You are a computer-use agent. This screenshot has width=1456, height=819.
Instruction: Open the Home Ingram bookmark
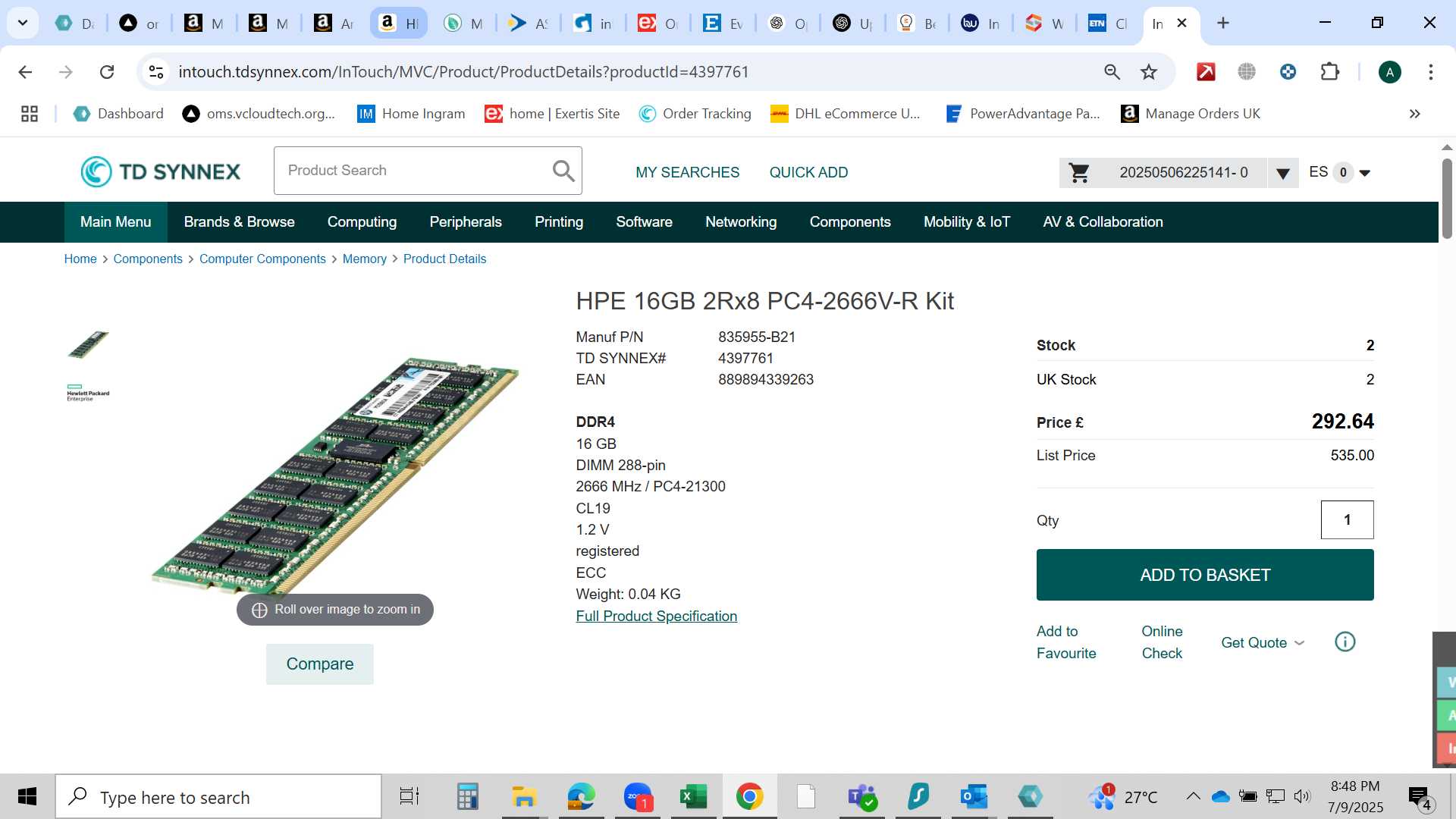pyautogui.click(x=411, y=114)
